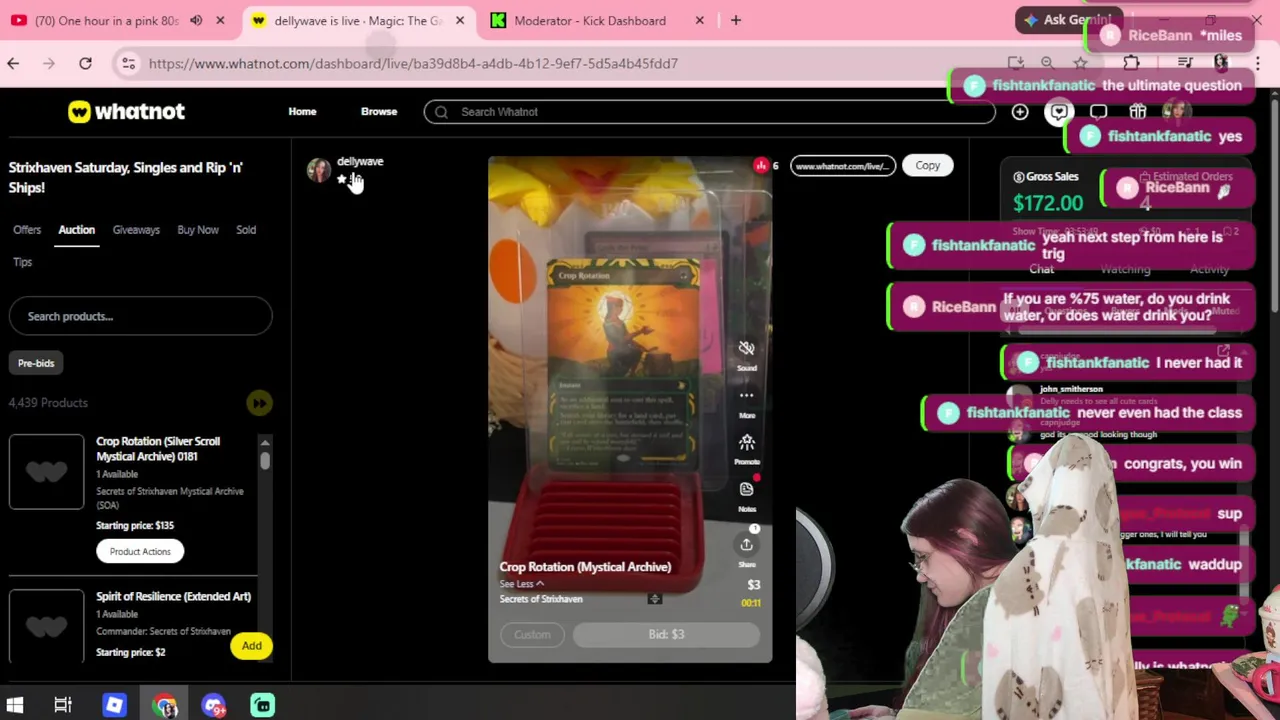This screenshot has width=1280, height=720.
Task: Click the whatnot.com/live URL field
Action: point(842,166)
